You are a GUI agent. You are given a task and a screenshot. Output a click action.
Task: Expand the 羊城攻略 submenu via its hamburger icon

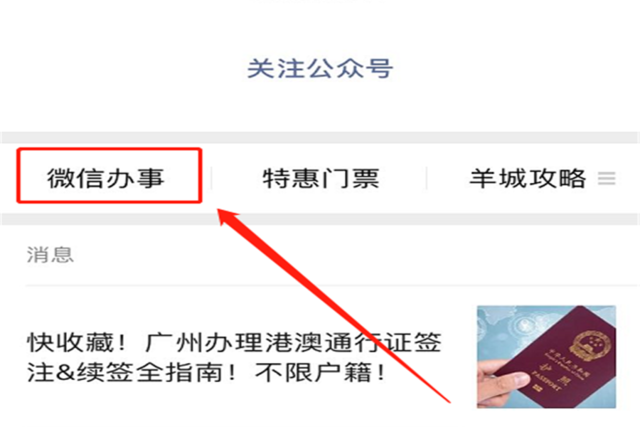(x=607, y=178)
